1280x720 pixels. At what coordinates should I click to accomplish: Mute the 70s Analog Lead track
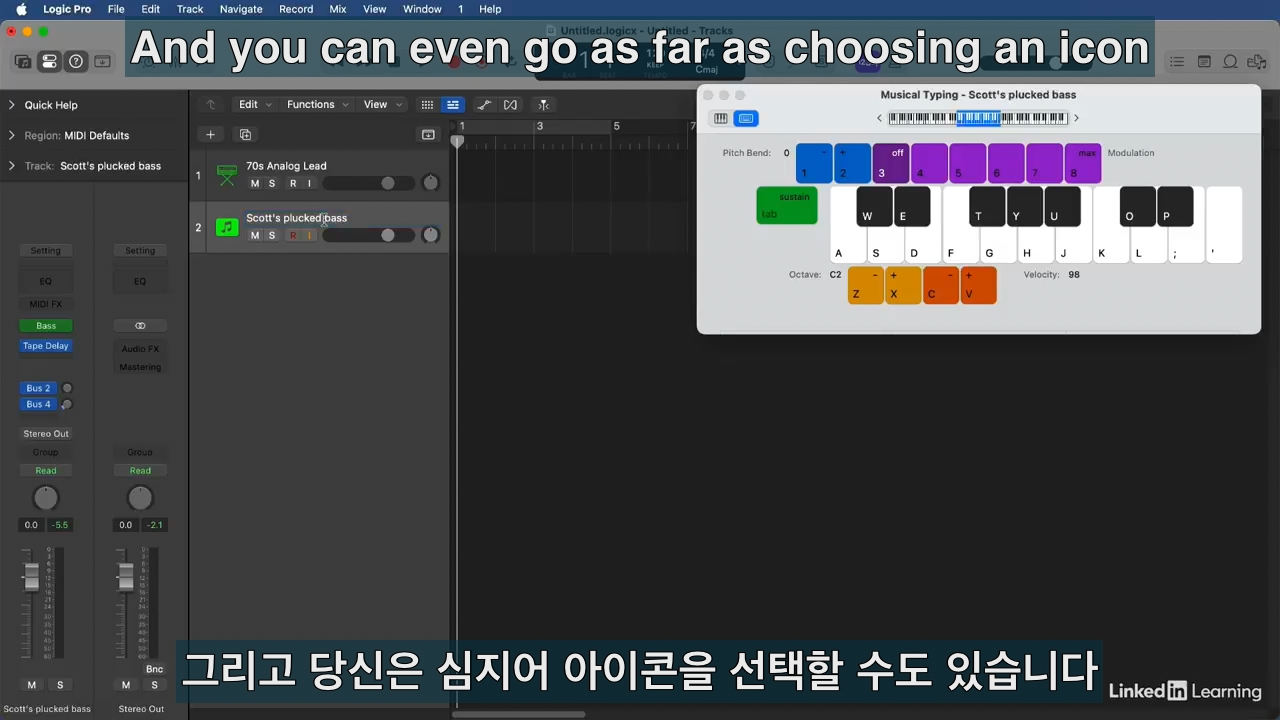(255, 183)
